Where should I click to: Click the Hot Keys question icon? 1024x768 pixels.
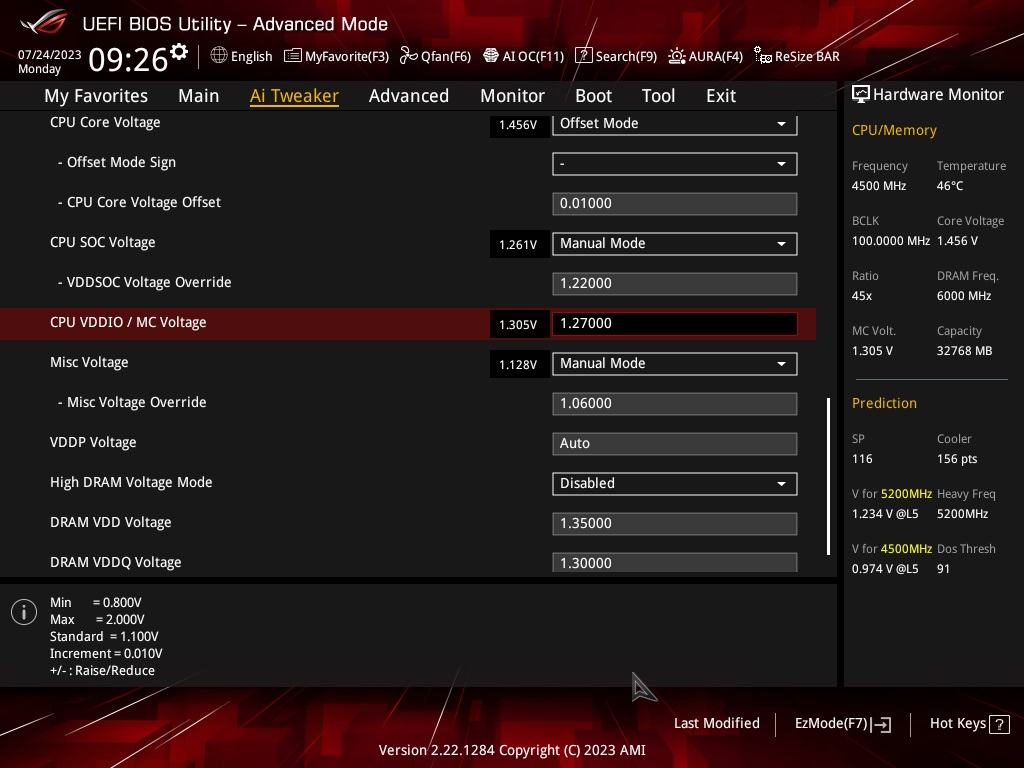[x=999, y=724]
